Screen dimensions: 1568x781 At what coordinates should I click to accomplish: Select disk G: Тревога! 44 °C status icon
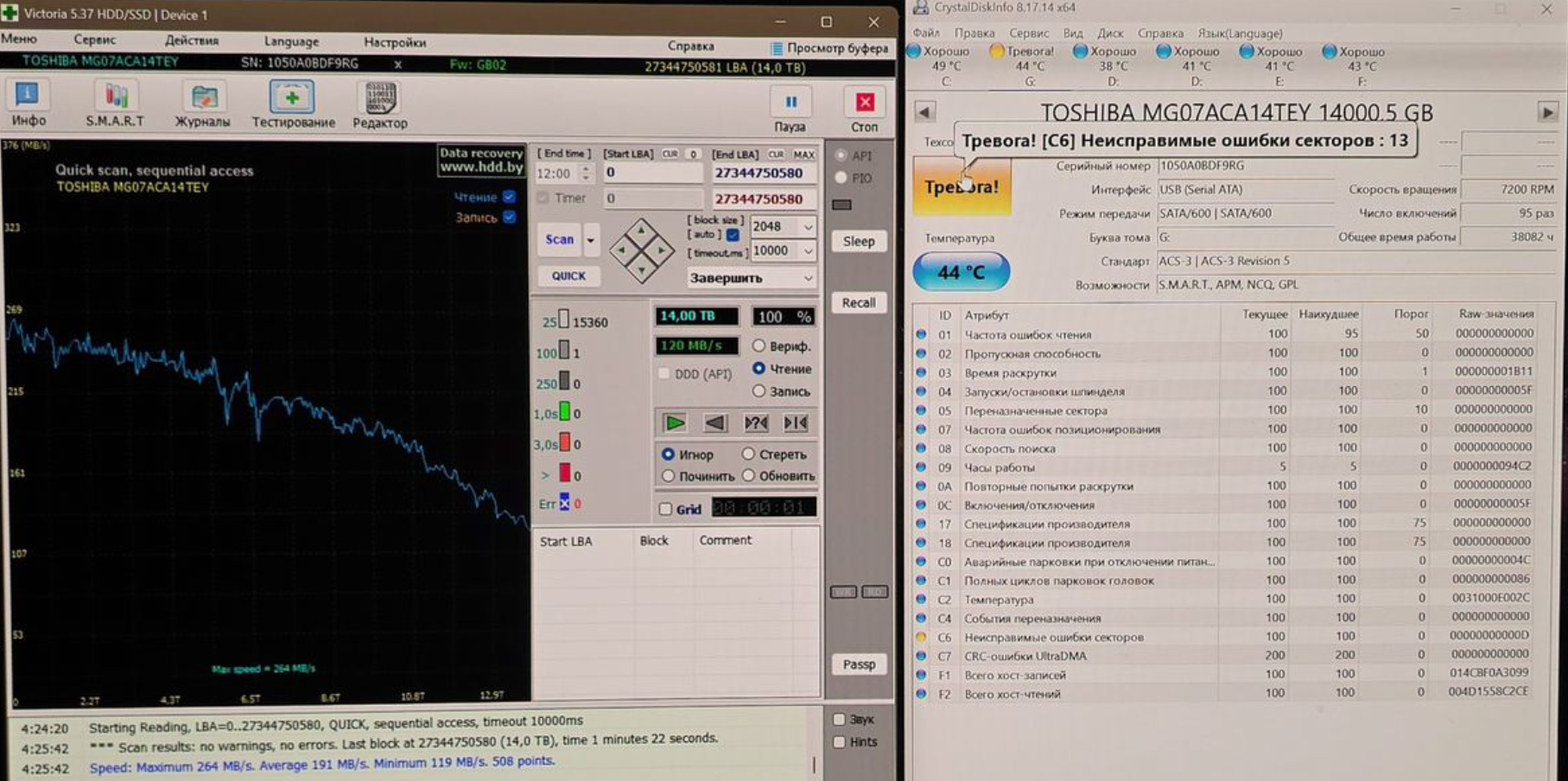[x=996, y=52]
